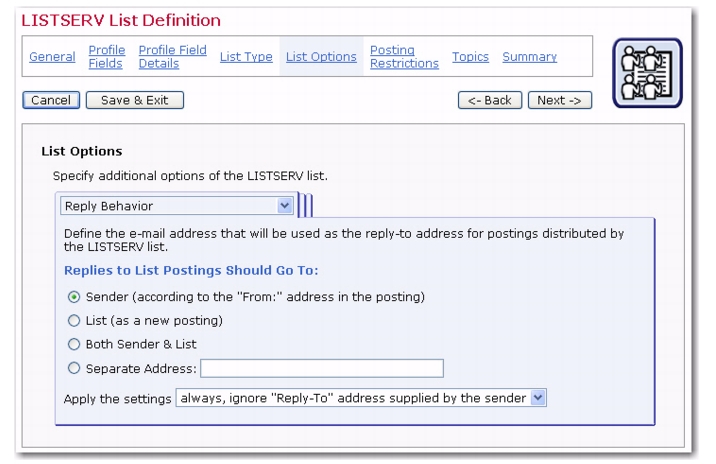This screenshot has height=464, width=716.
Task: Switch to the List Type tab
Action: click(x=246, y=57)
